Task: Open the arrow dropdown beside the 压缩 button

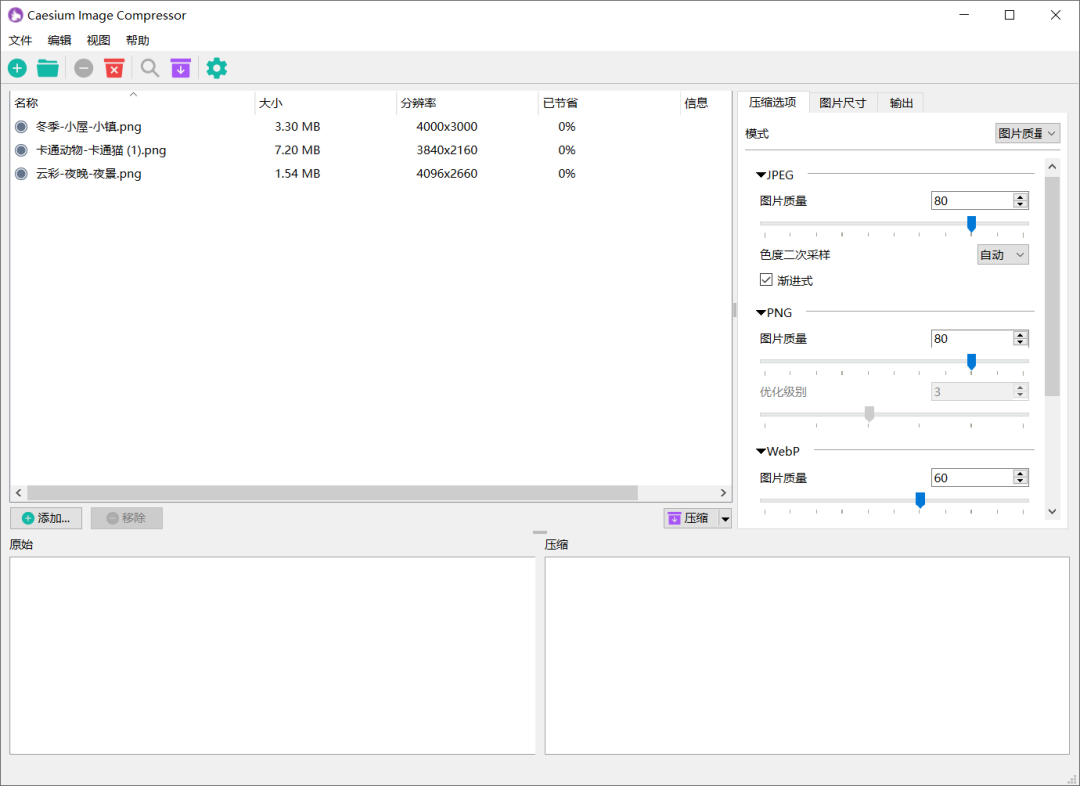Action: (x=725, y=519)
